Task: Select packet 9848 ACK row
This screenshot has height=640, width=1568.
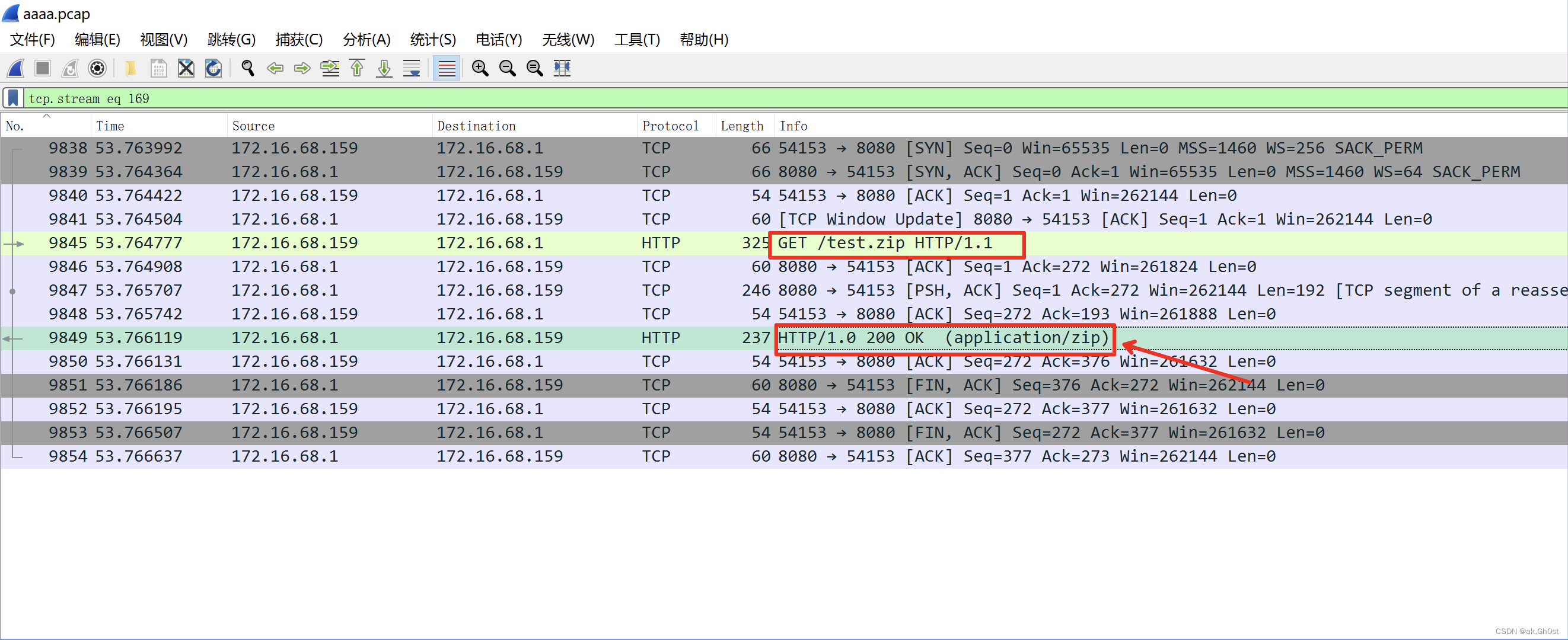Action: [x=784, y=314]
